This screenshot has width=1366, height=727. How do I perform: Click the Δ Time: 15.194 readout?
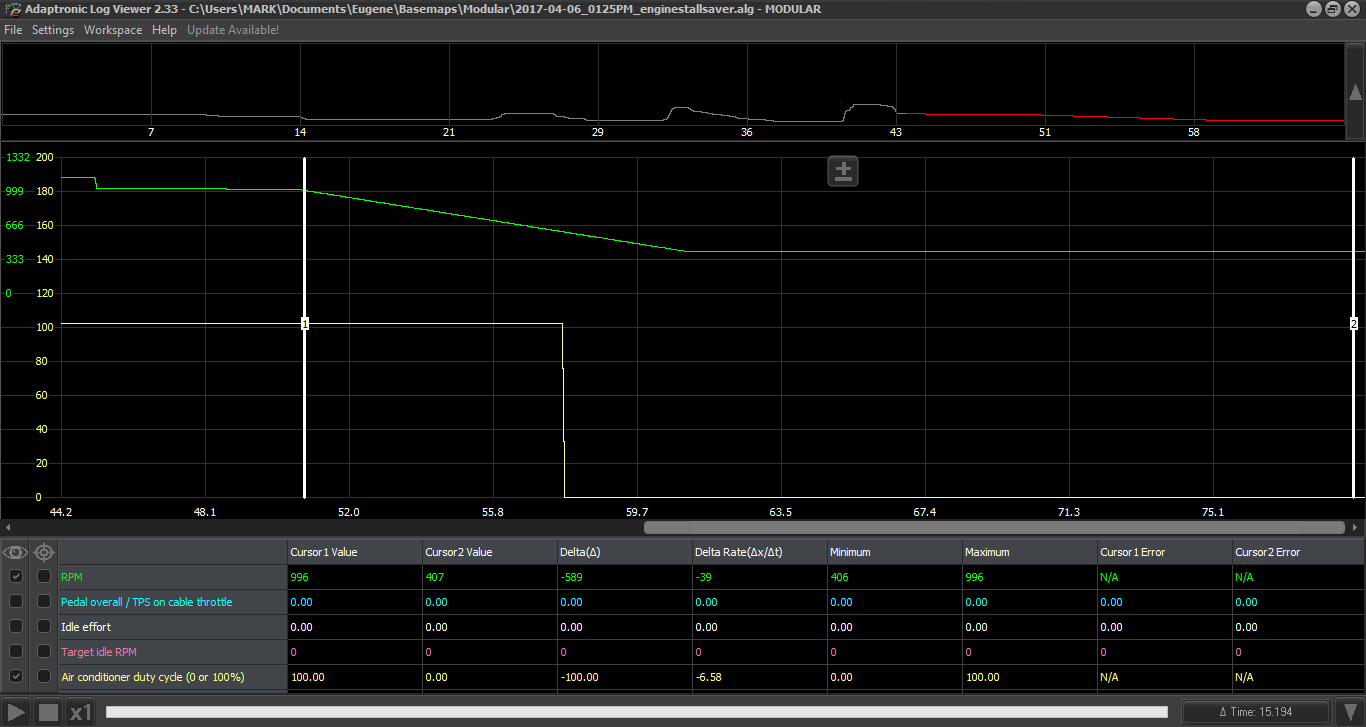(x=1255, y=712)
